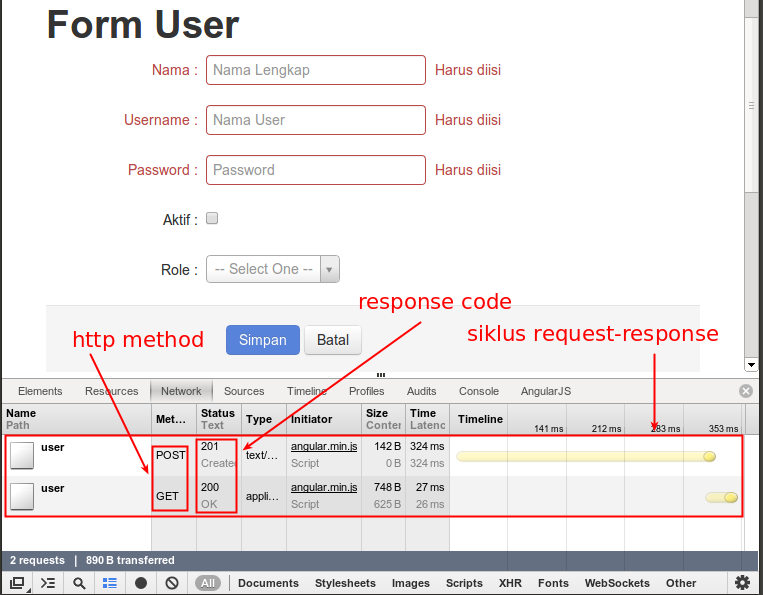Click the Nama Lengkap input field
The height and width of the screenshot is (595, 763).
316,70
